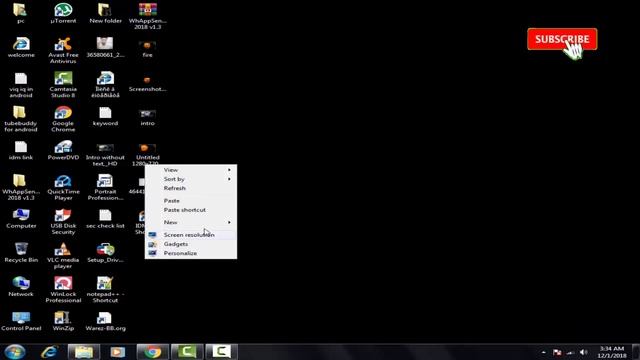Select the USB Disk Security icon
Image resolution: width=640 pixels, height=360 pixels.
63,222
